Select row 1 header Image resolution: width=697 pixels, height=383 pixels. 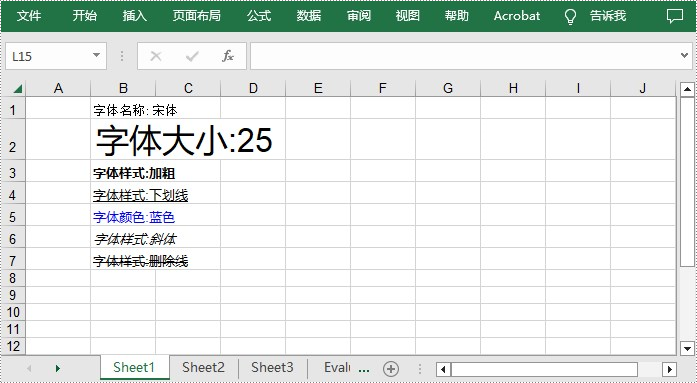click(x=13, y=109)
